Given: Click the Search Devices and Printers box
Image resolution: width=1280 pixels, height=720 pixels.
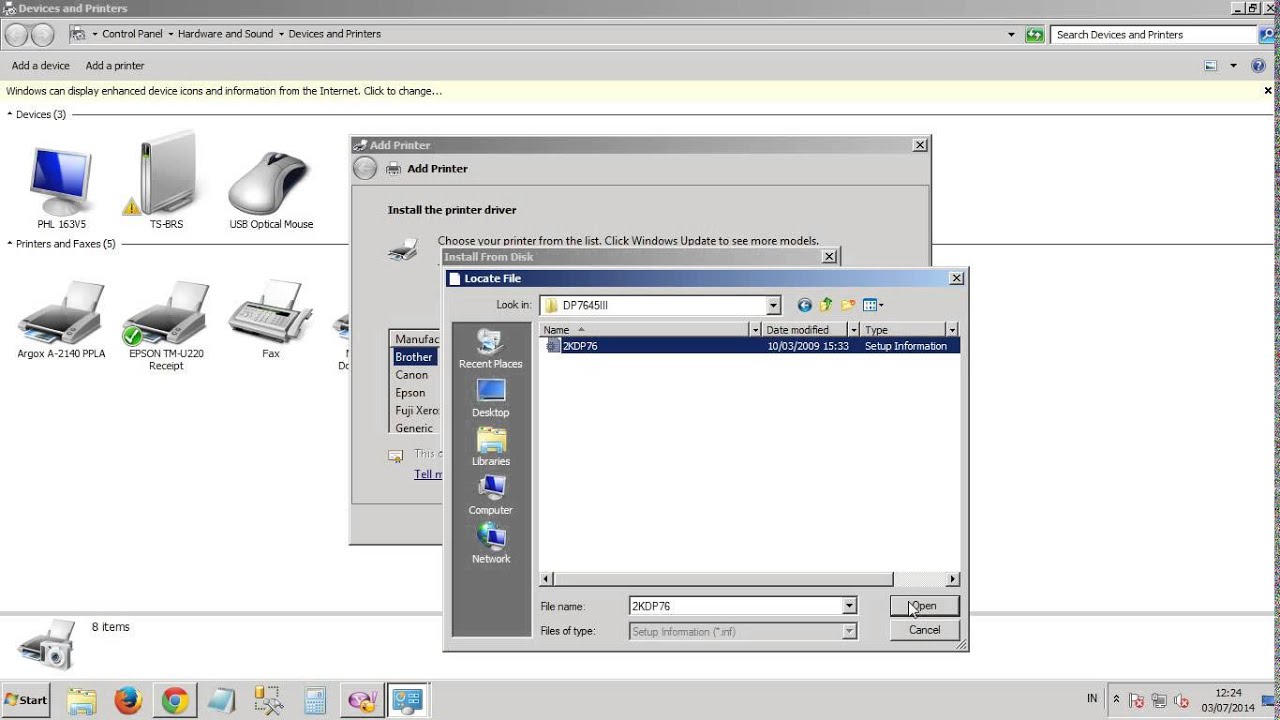Looking at the screenshot, I should pos(1155,34).
